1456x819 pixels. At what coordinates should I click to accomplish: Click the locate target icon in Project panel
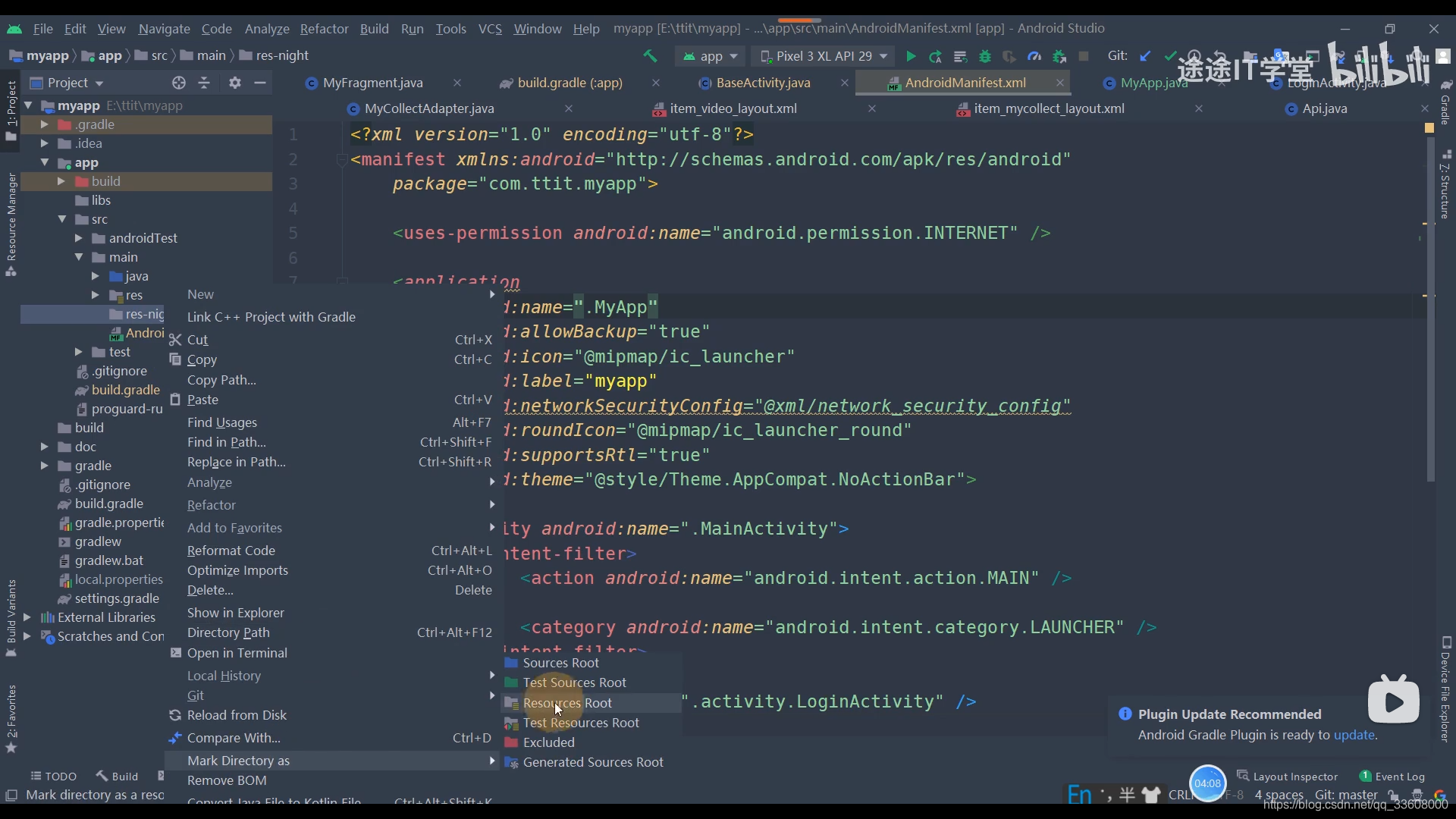(x=179, y=83)
